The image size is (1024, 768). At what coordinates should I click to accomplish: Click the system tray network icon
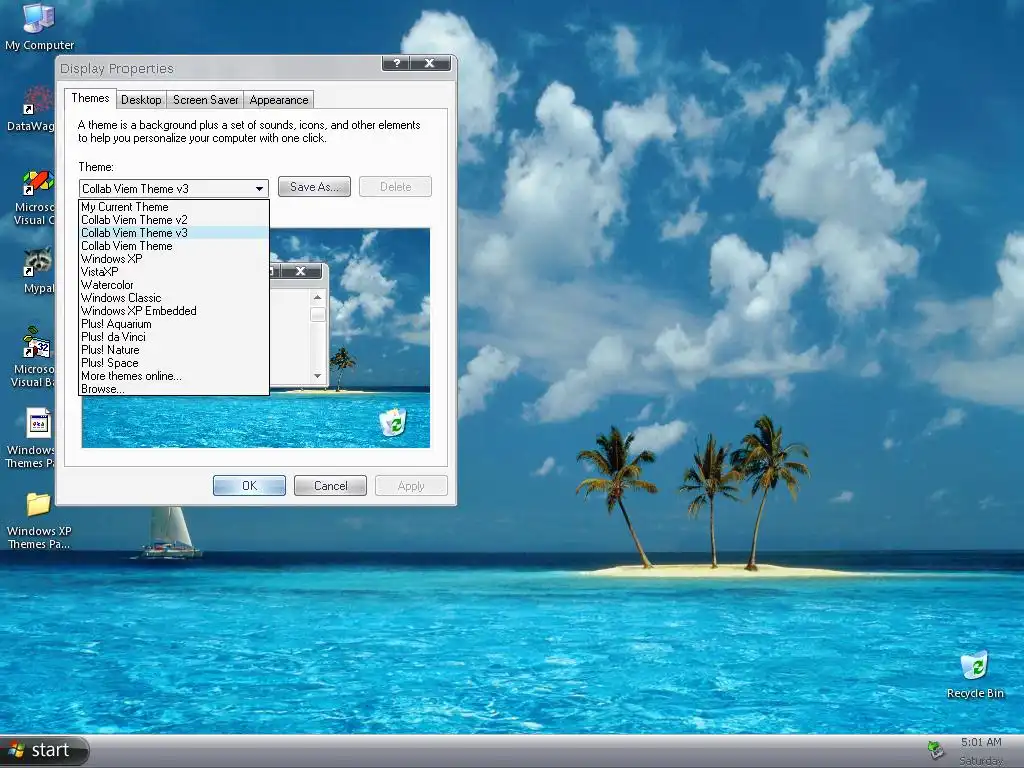[x=936, y=749]
